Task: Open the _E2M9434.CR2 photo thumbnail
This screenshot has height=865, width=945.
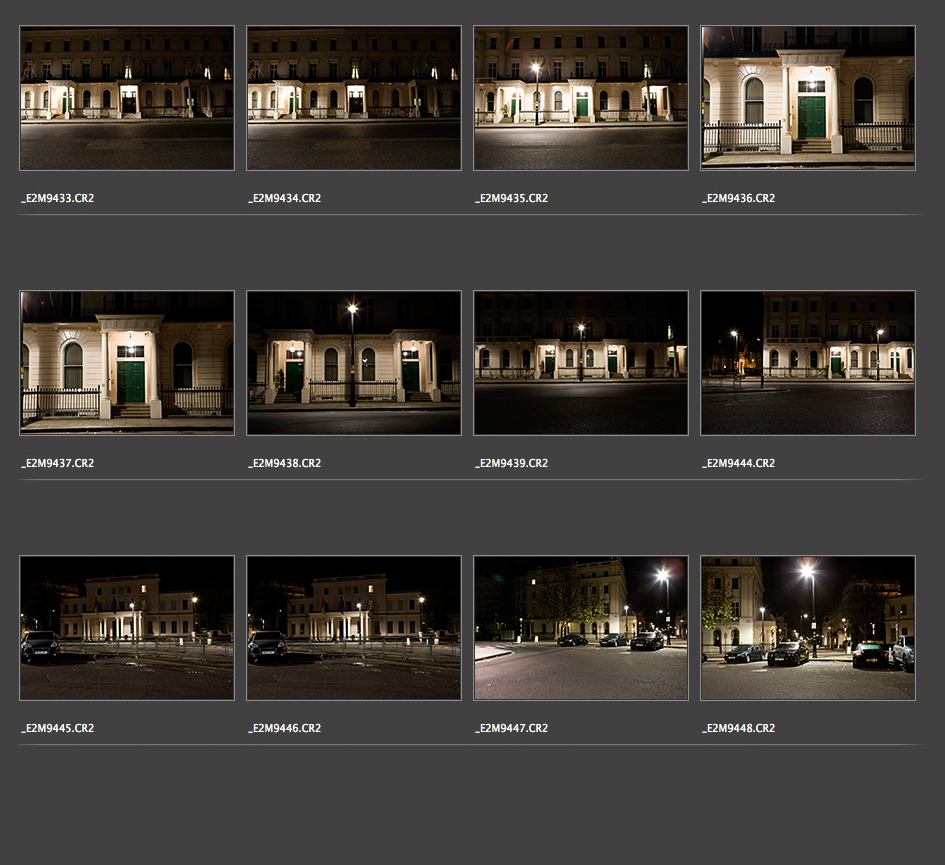Action: click(354, 98)
